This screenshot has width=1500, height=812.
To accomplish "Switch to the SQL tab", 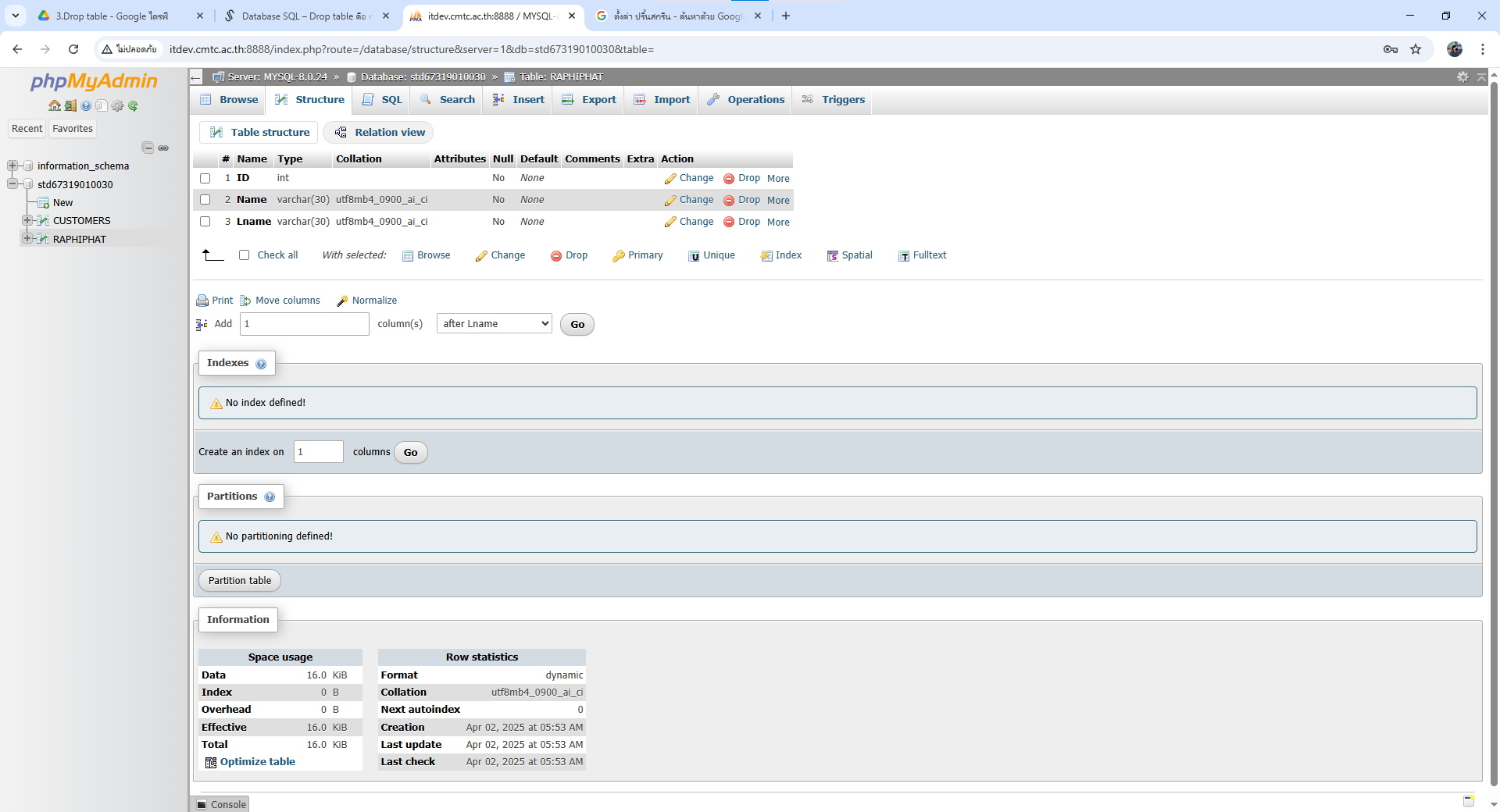I will click(383, 100).
